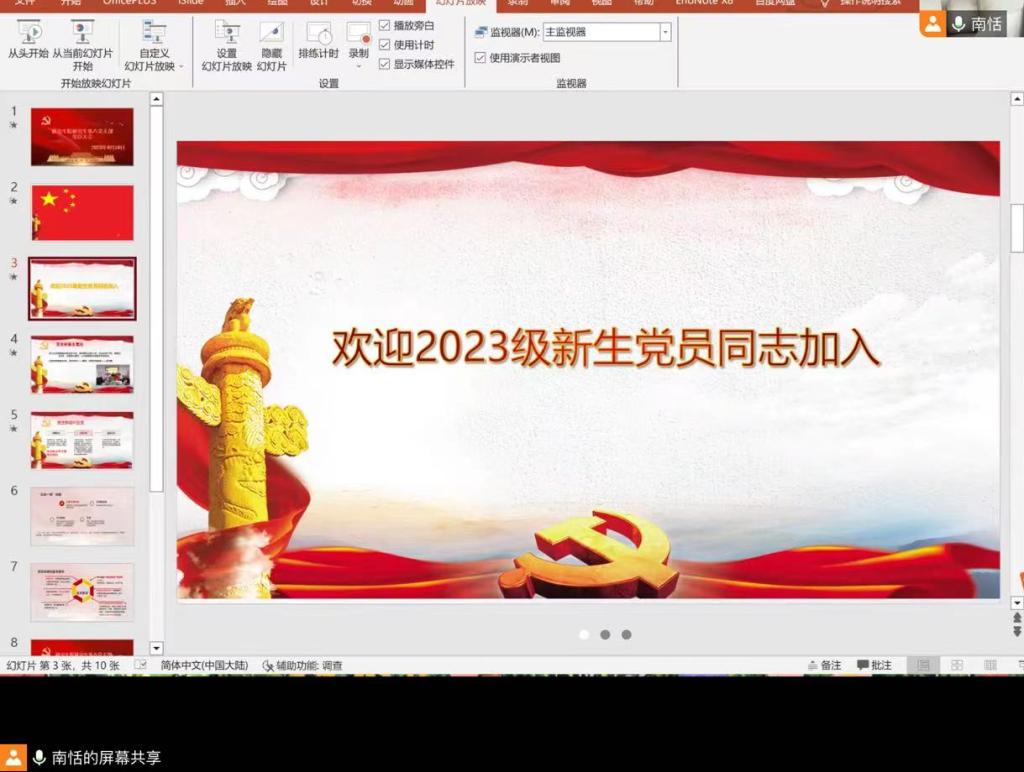Switch to the iSlide ribbon tab
Screen dimensions: 1024x772
tap(191, 3)
